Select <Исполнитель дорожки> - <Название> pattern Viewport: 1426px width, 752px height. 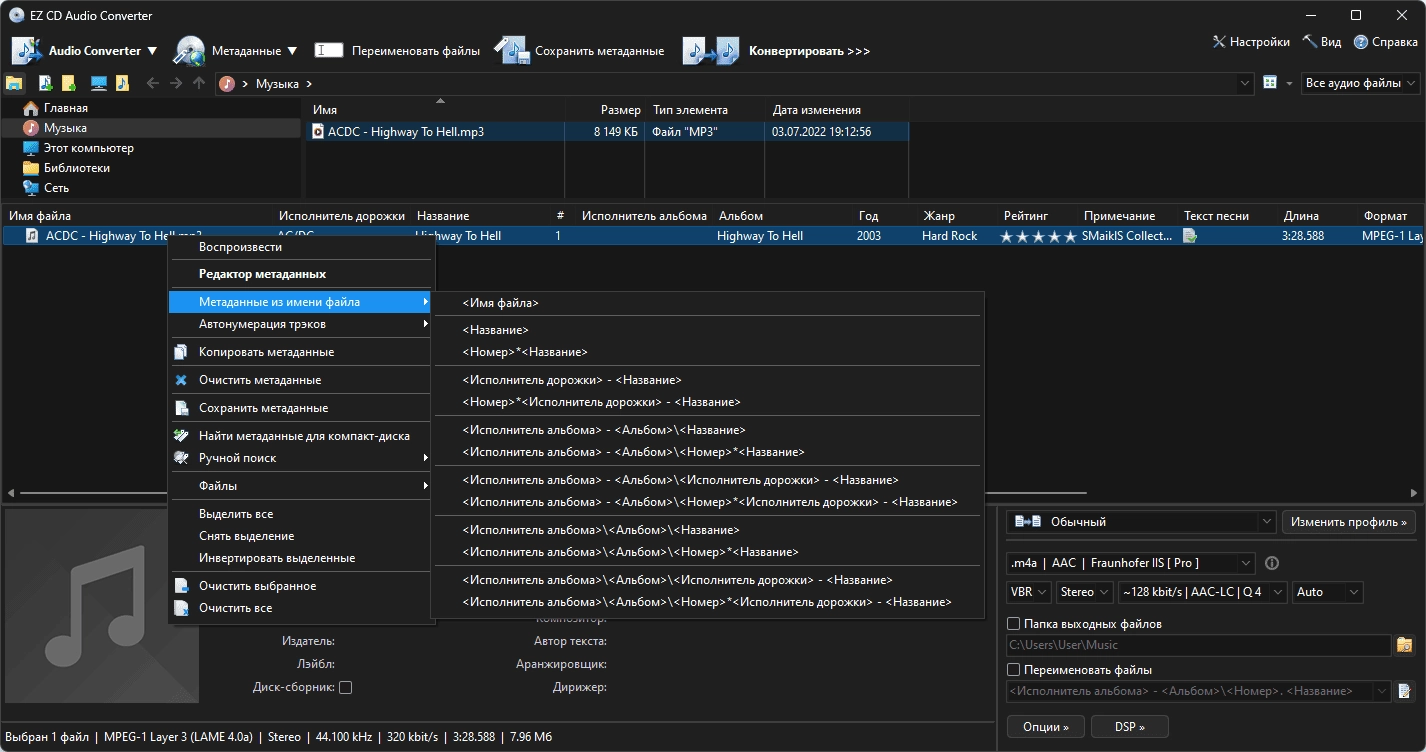click(708, 380)
